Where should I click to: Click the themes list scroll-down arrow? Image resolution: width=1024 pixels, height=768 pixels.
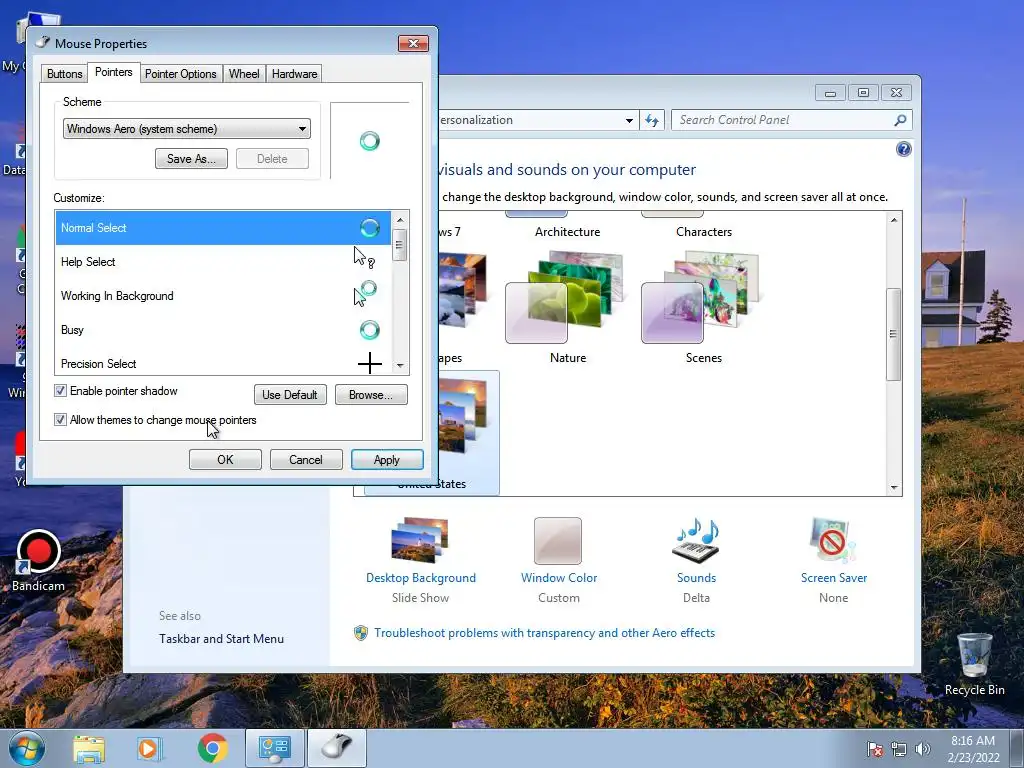click(x=893, y=488)
